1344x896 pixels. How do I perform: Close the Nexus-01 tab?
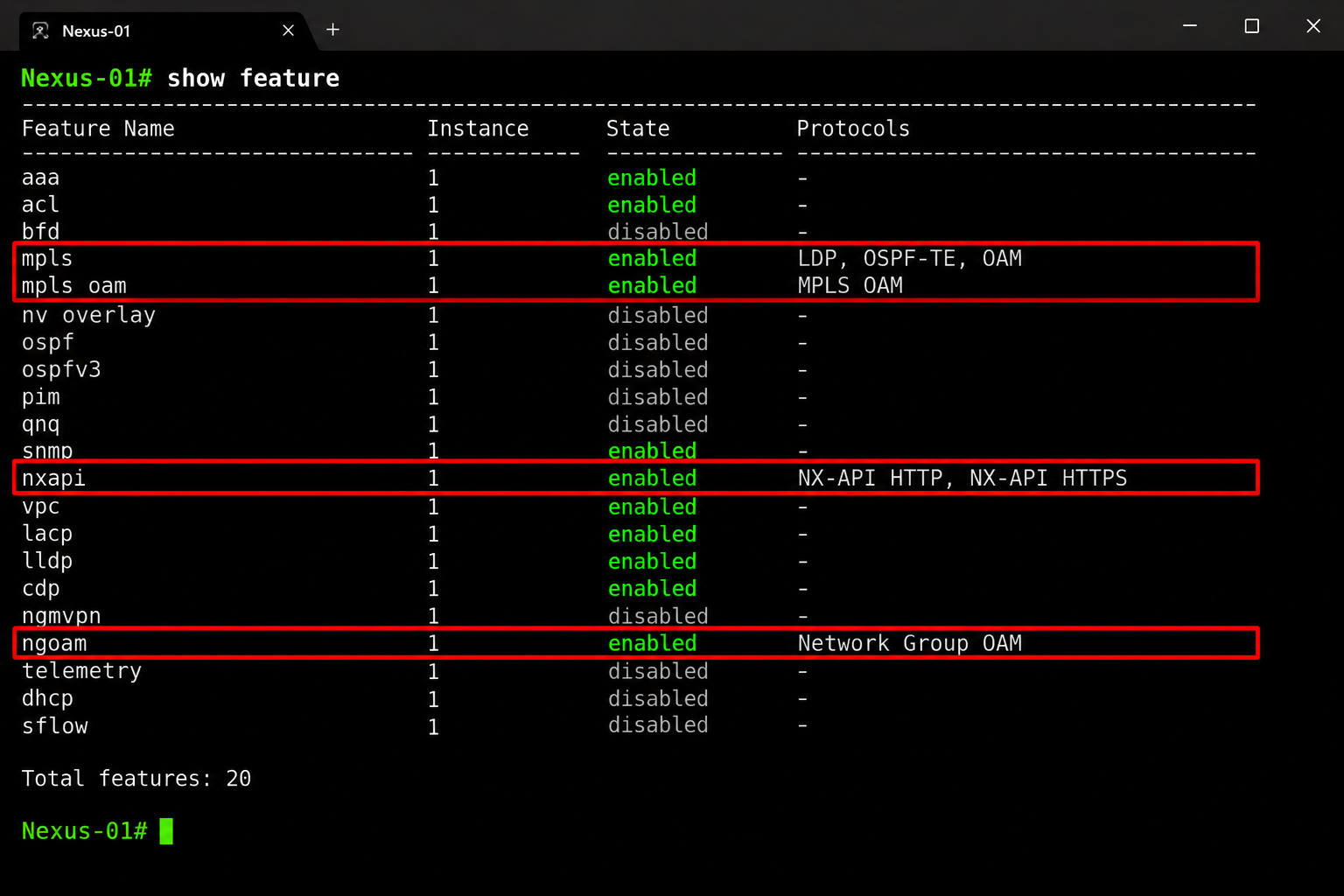pos(288,31)
